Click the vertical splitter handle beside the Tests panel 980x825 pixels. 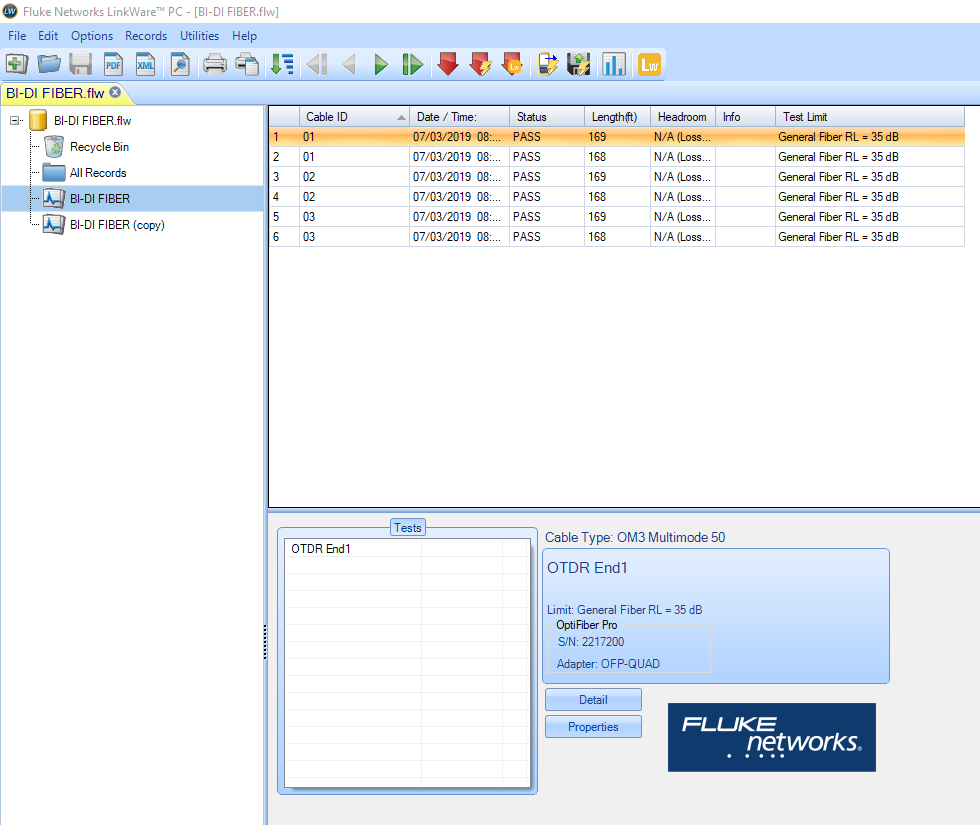click(266, 642)
